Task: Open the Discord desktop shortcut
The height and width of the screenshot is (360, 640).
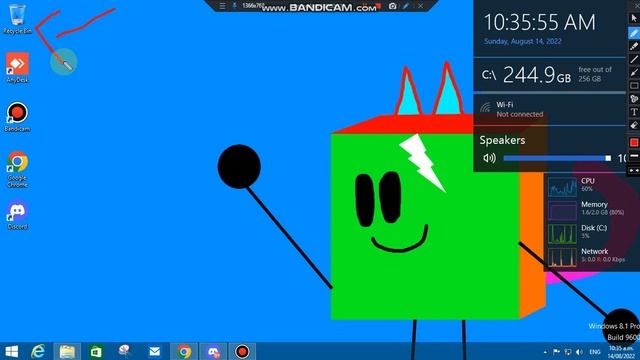Action: click(17, 215)
